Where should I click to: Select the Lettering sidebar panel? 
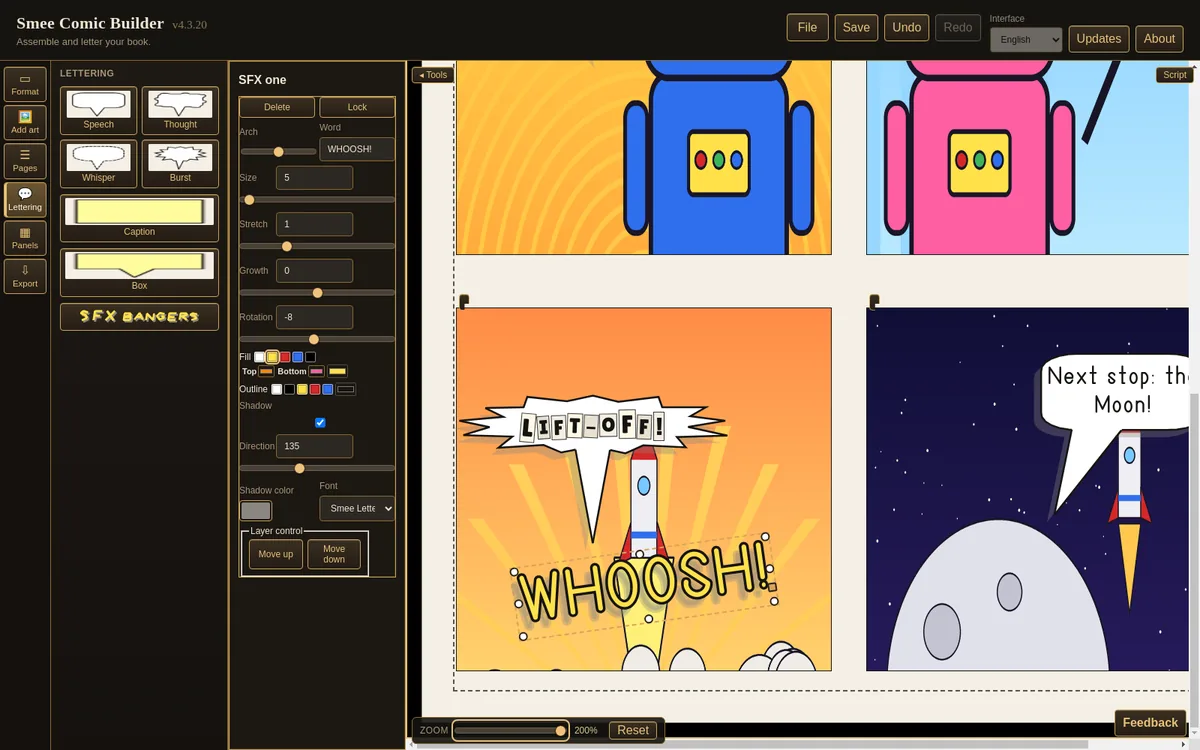pyautogui.click(x=25, y=199)
